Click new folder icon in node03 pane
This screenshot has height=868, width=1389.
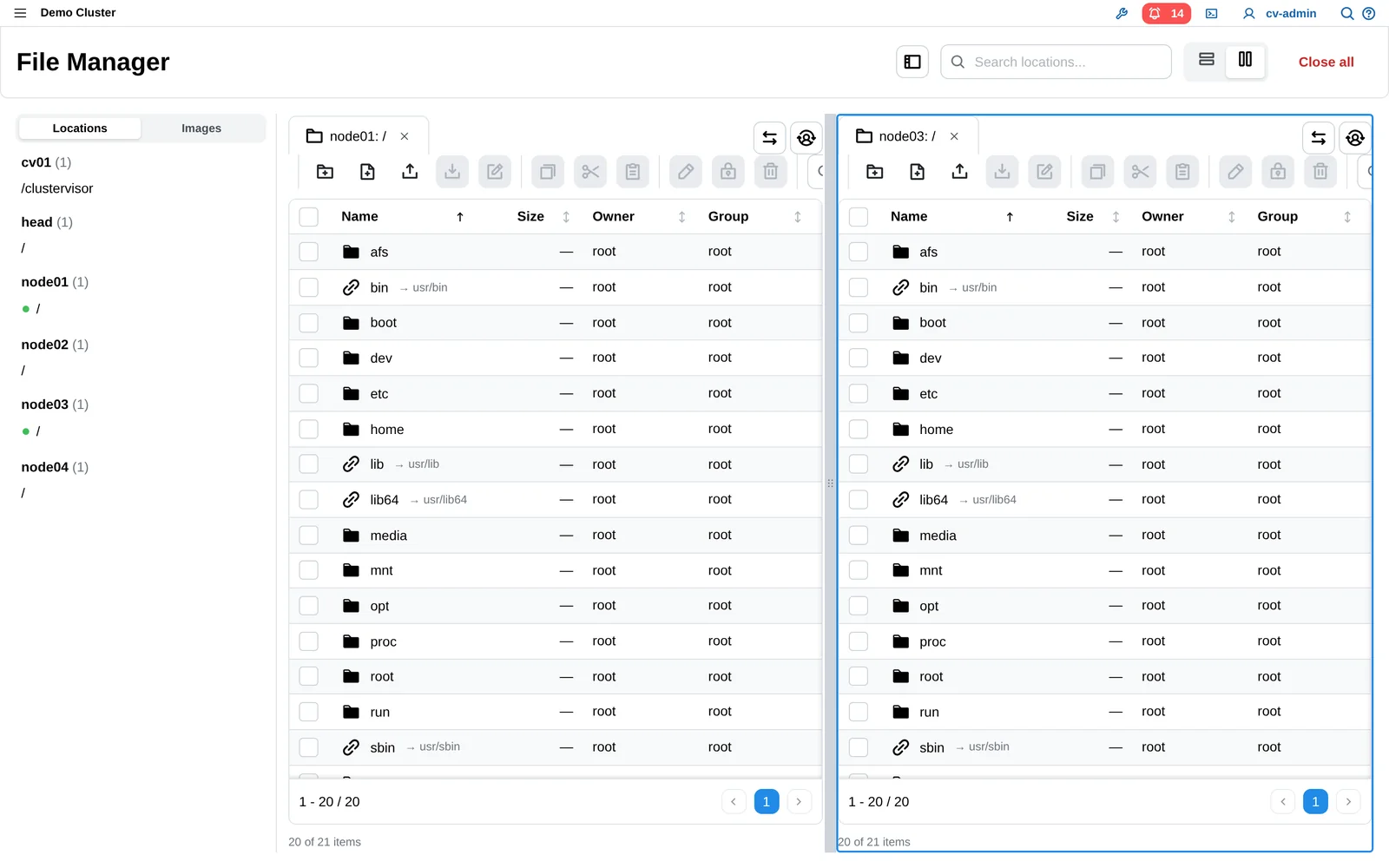point(875,172)
